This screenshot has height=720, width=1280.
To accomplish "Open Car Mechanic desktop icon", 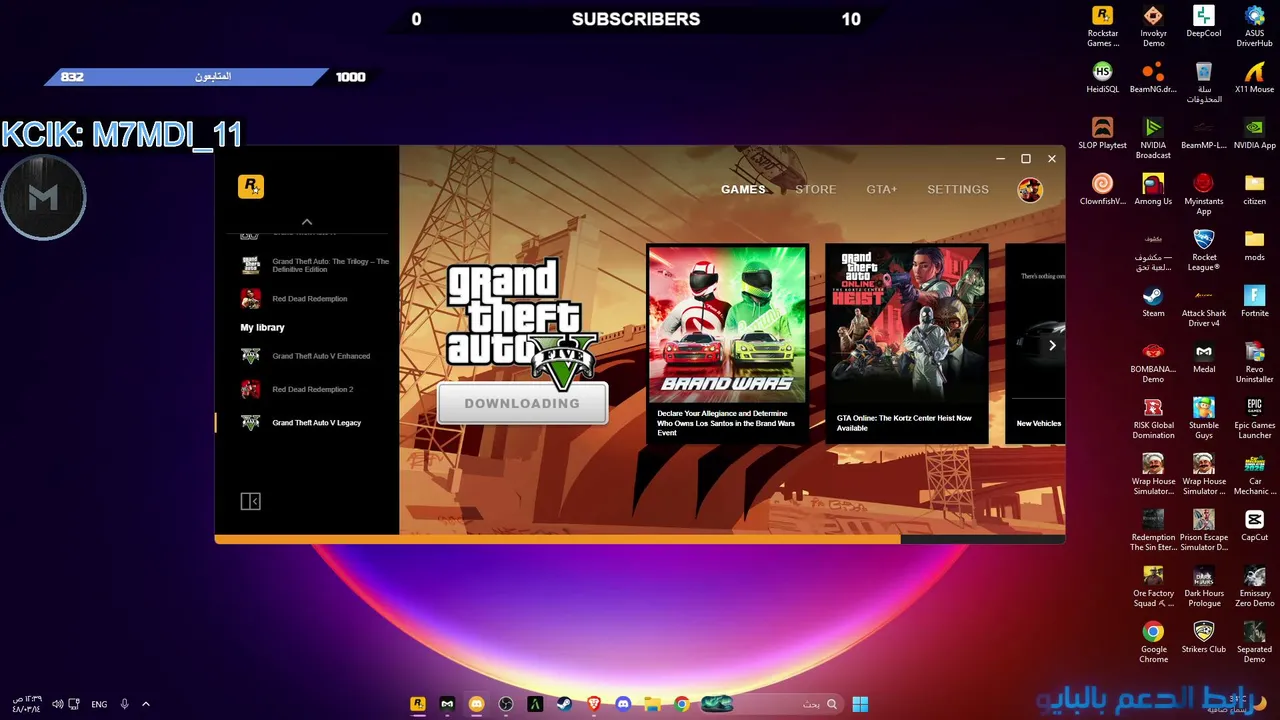I will [x=1254, y=474].
